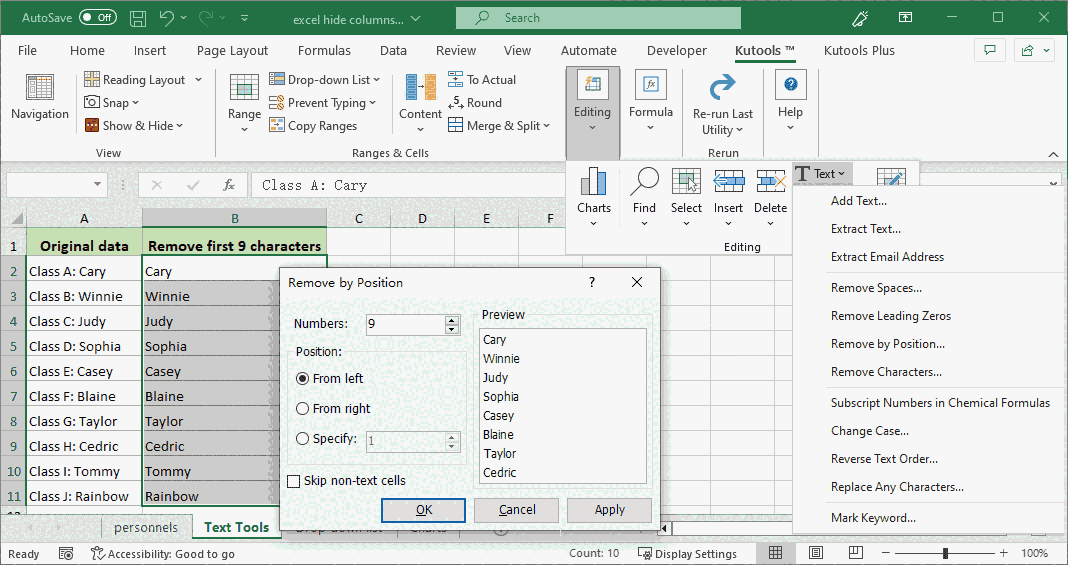
Task: Expand the Merge & Split dropdown
Action: (546, 126)
